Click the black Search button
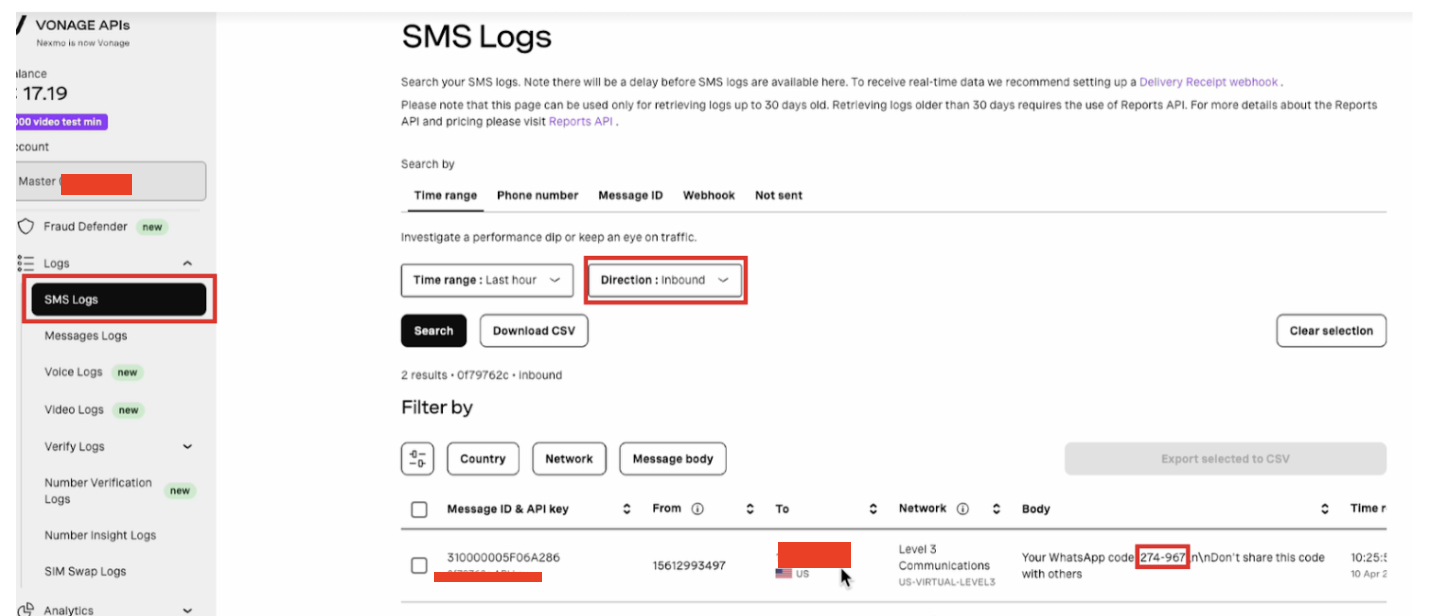1456x616 pixels. (x=434, y=331)
